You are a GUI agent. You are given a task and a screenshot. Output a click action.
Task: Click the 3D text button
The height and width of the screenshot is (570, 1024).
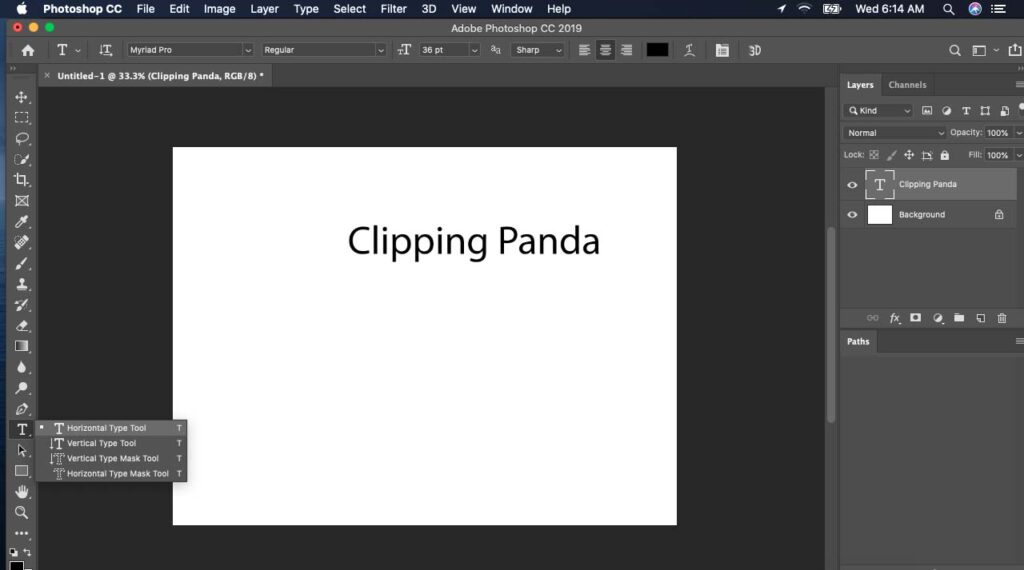pos(754,50)
